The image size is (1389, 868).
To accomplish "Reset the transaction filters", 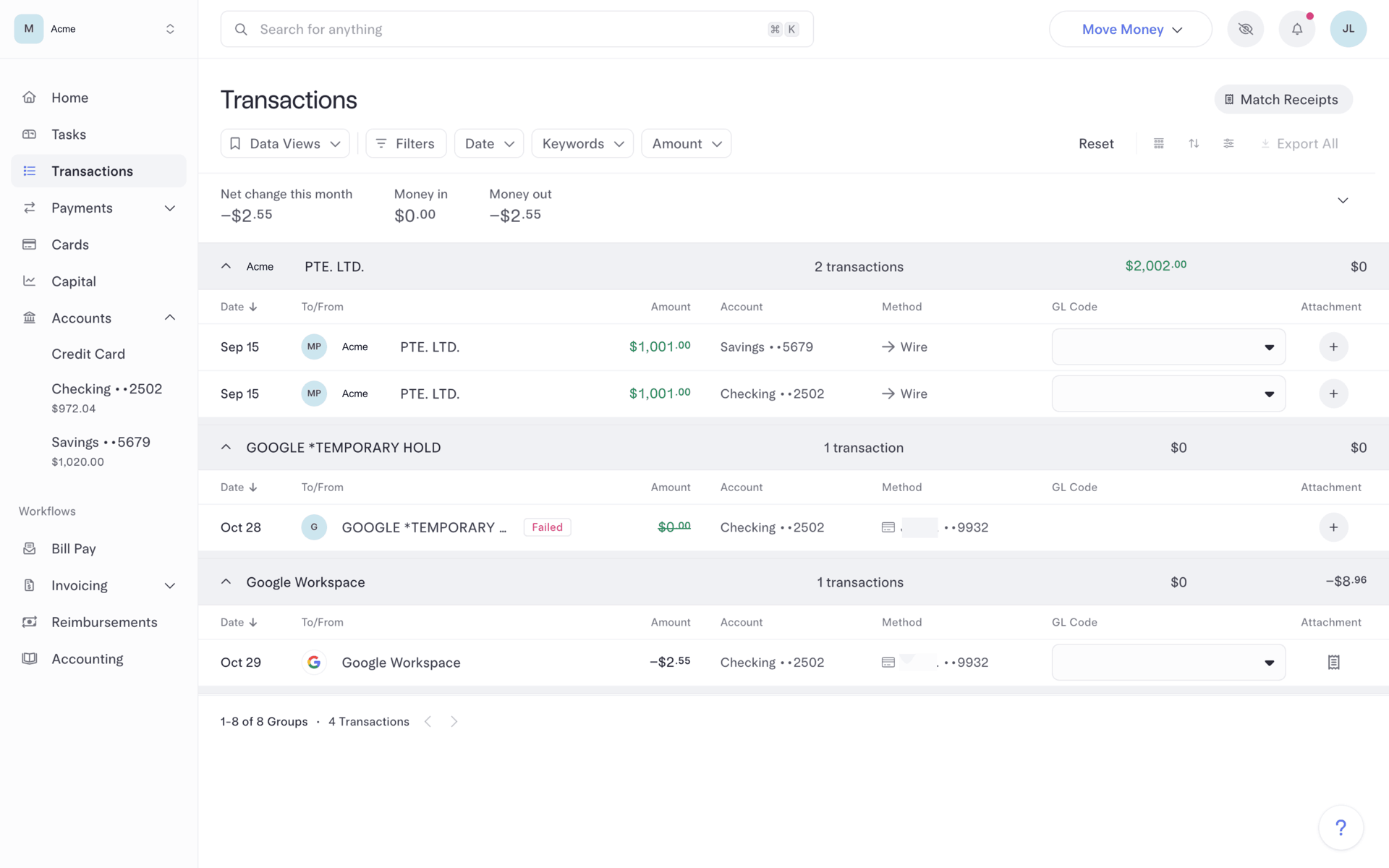I will point(1096,143).
